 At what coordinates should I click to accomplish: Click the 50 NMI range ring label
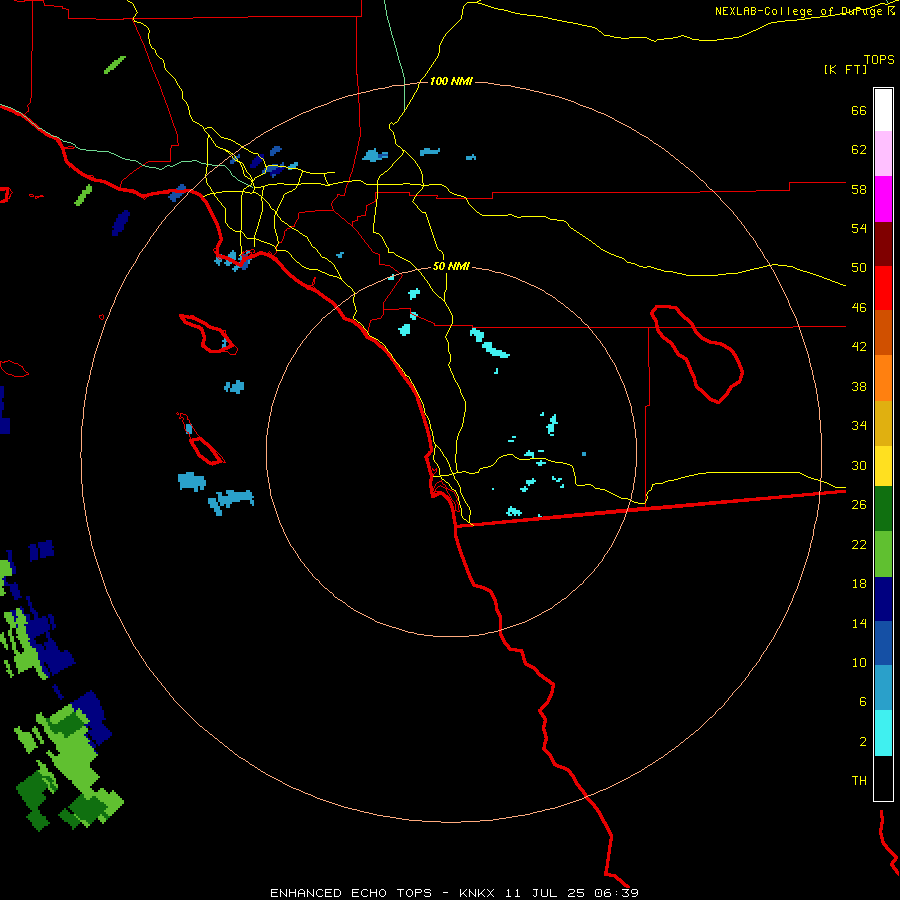[x=451, y=266]
